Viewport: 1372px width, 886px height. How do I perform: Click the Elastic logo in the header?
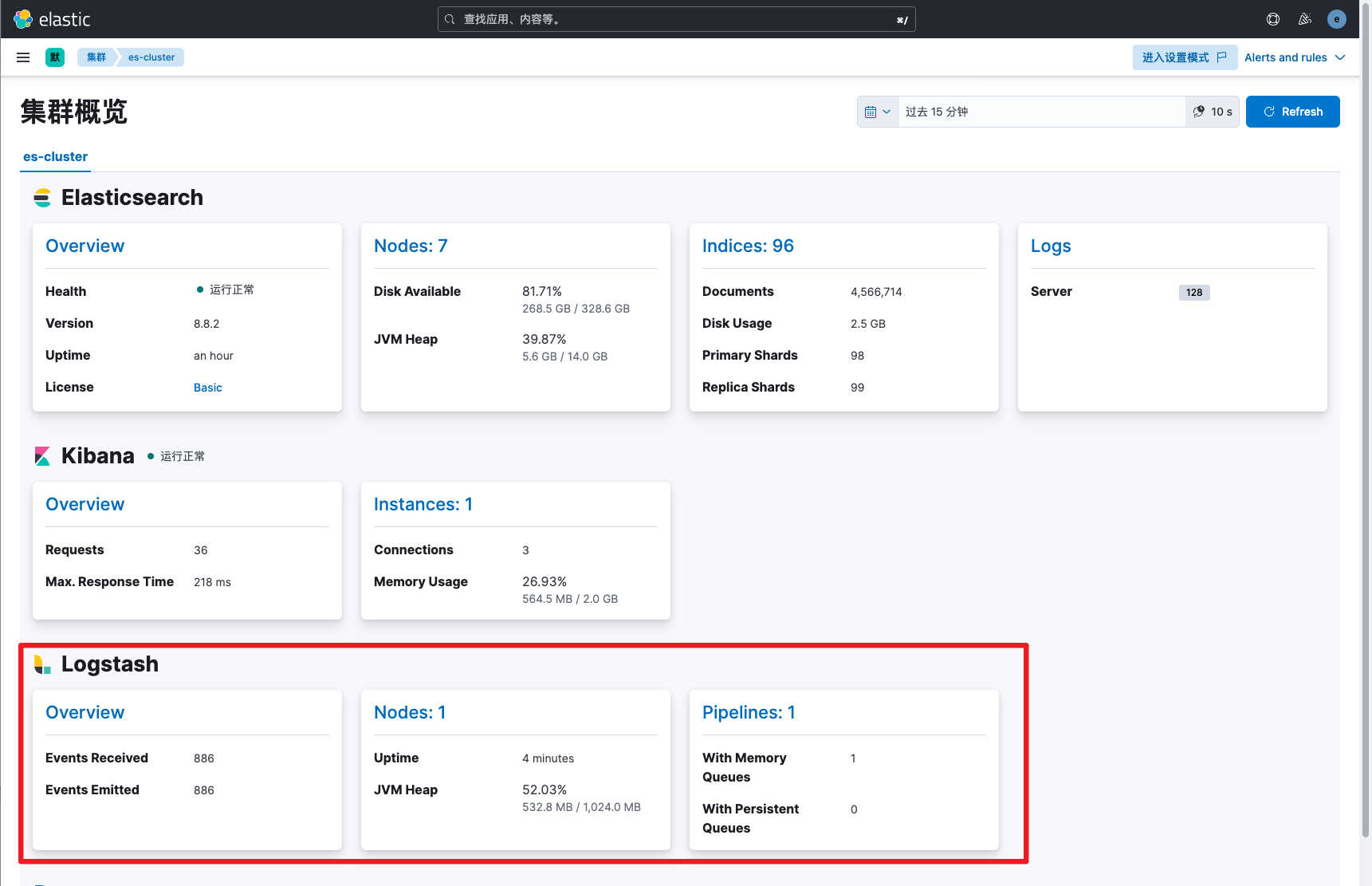tap(52, 19)
